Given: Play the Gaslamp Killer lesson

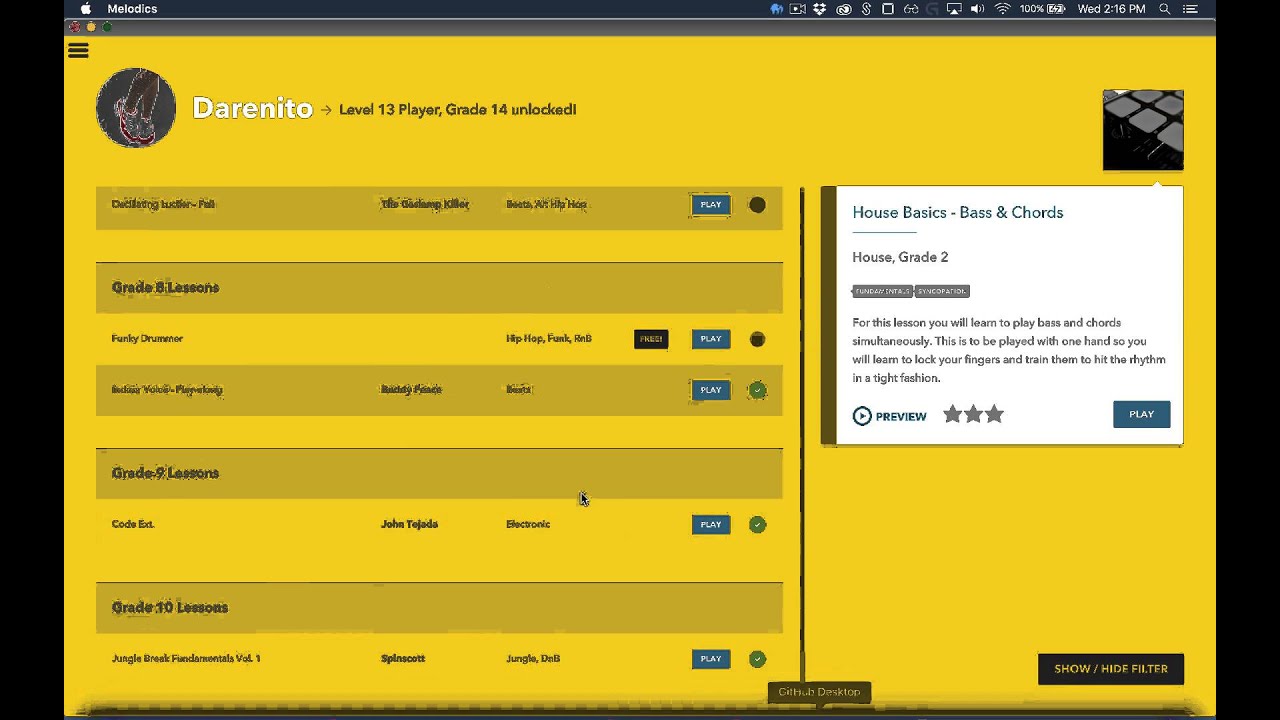Looking at the screenshot, I should click(x=711, y=204).
